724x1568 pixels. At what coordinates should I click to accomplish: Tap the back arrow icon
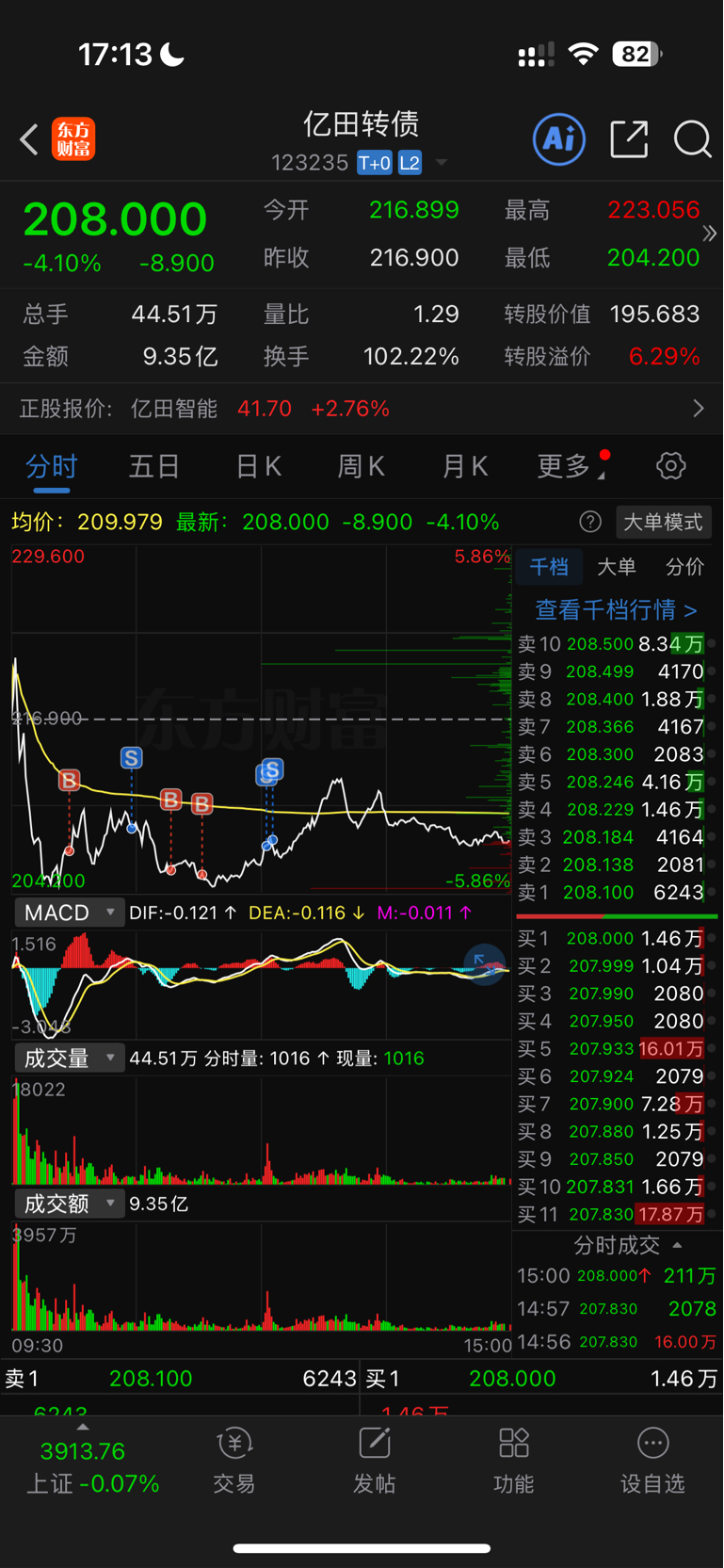click(29, 139)
